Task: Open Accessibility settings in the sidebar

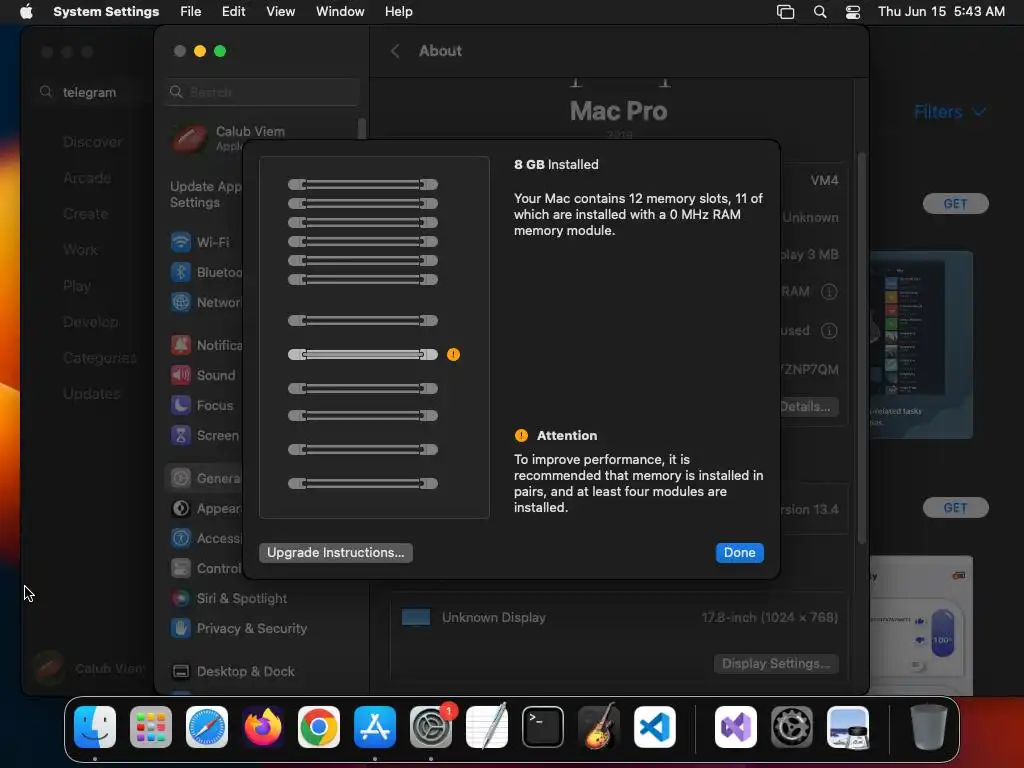Action: (206, 539)
